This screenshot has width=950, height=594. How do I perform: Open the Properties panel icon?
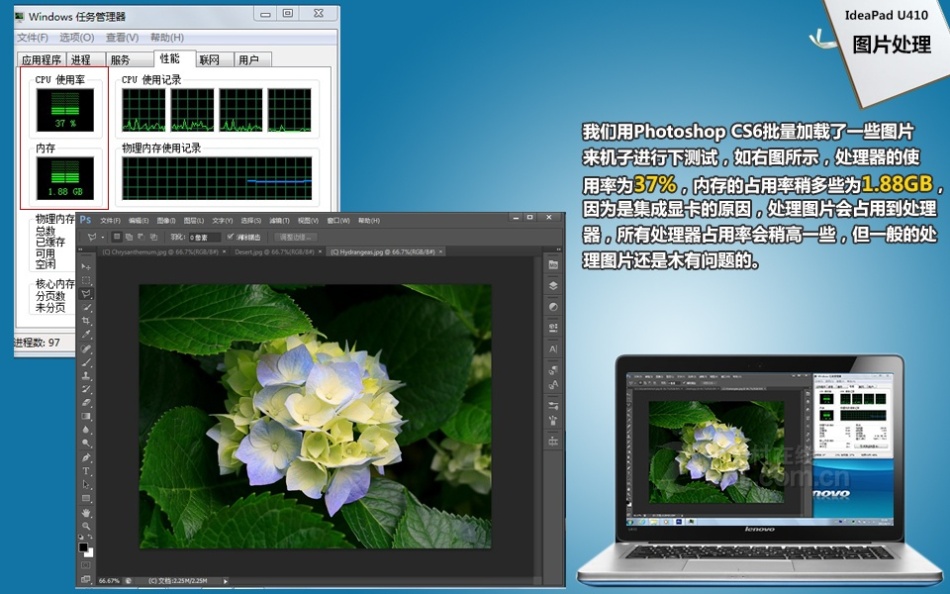553,327
